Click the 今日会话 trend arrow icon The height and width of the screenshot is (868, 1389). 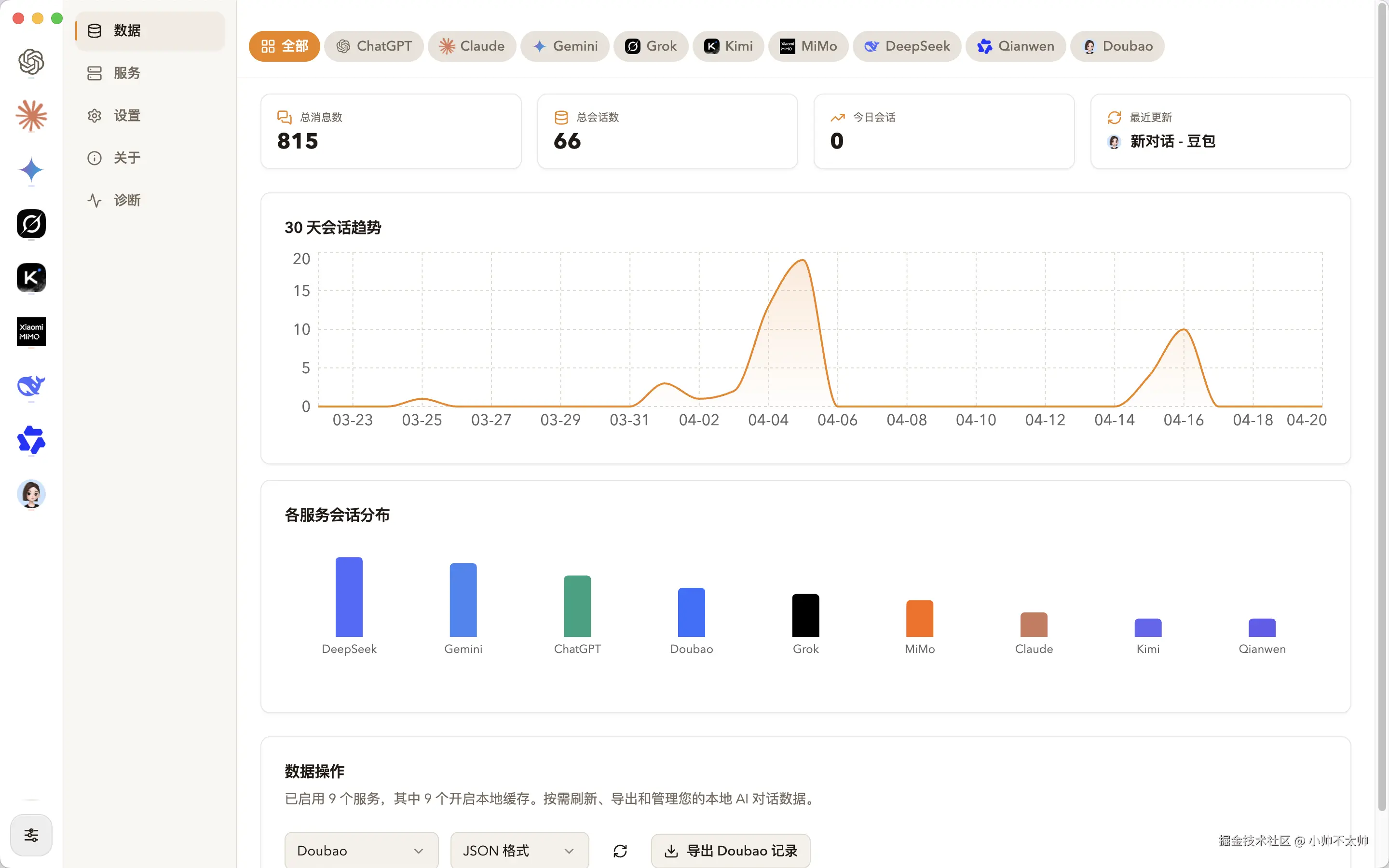[x=837, y=118]
